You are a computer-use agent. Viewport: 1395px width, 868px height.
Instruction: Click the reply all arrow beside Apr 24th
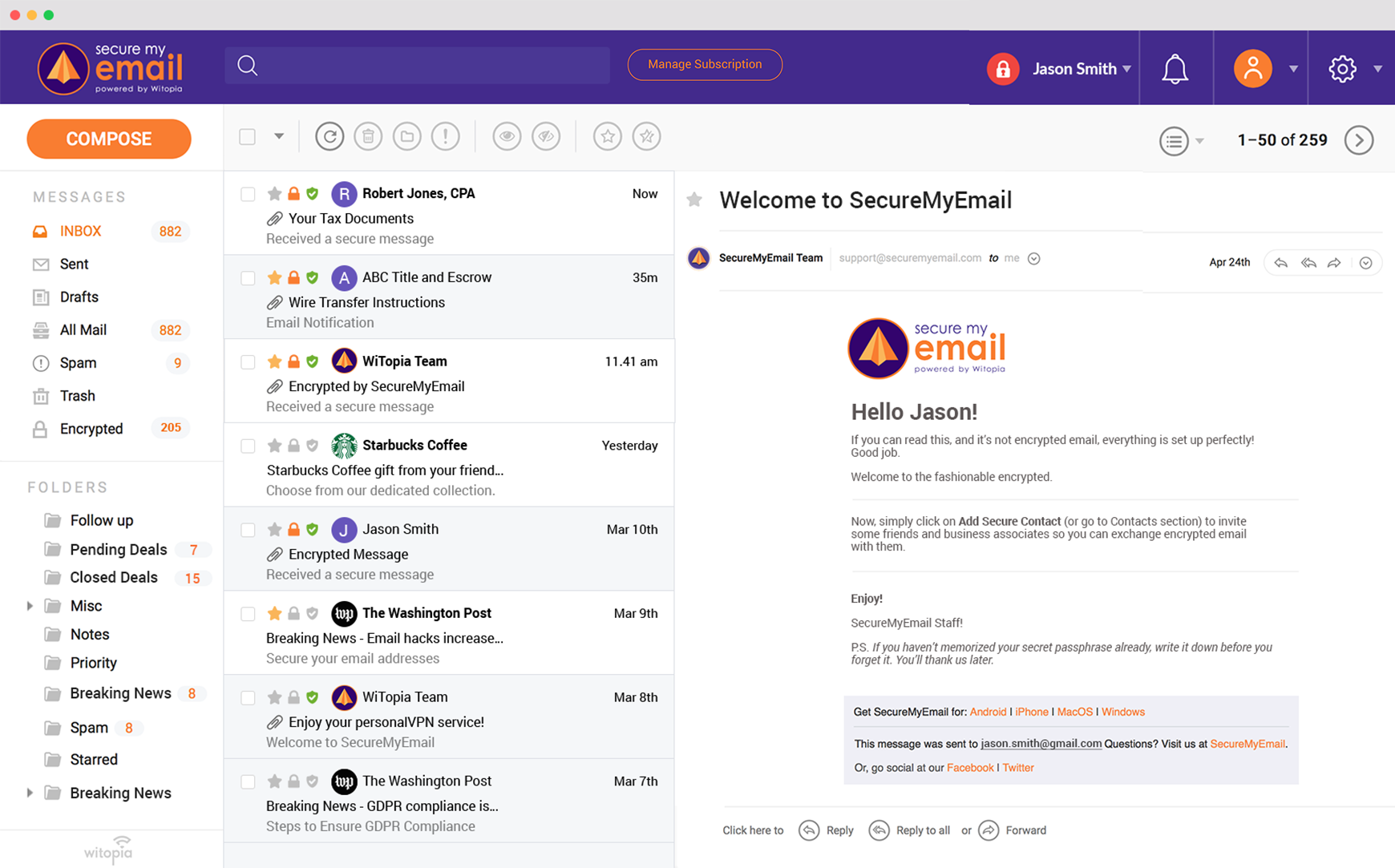tap(1308, 263)
